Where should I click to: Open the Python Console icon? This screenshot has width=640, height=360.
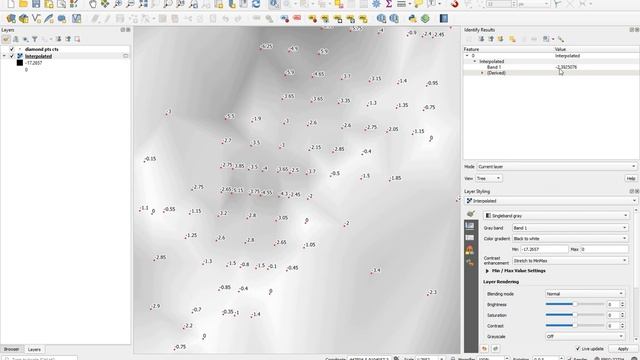[413, 18]
